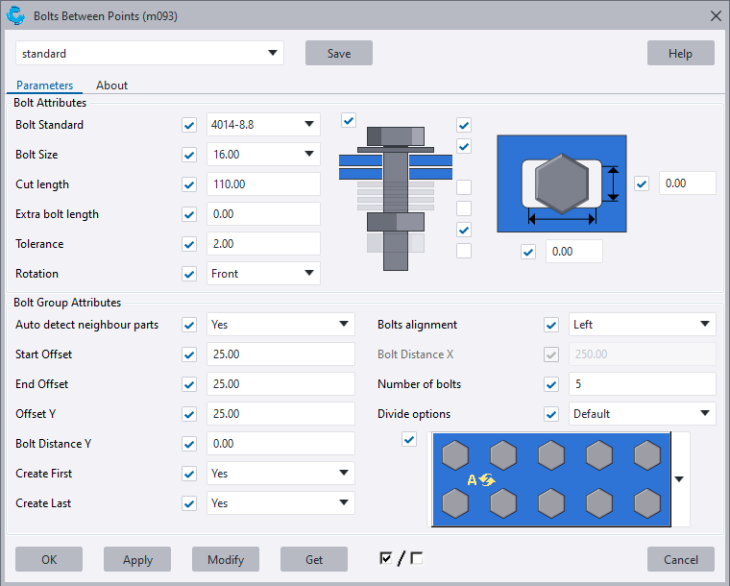The image size is (730, 586).
Task: Click the bolt assembly diagram image
Action: coord(396,198)
